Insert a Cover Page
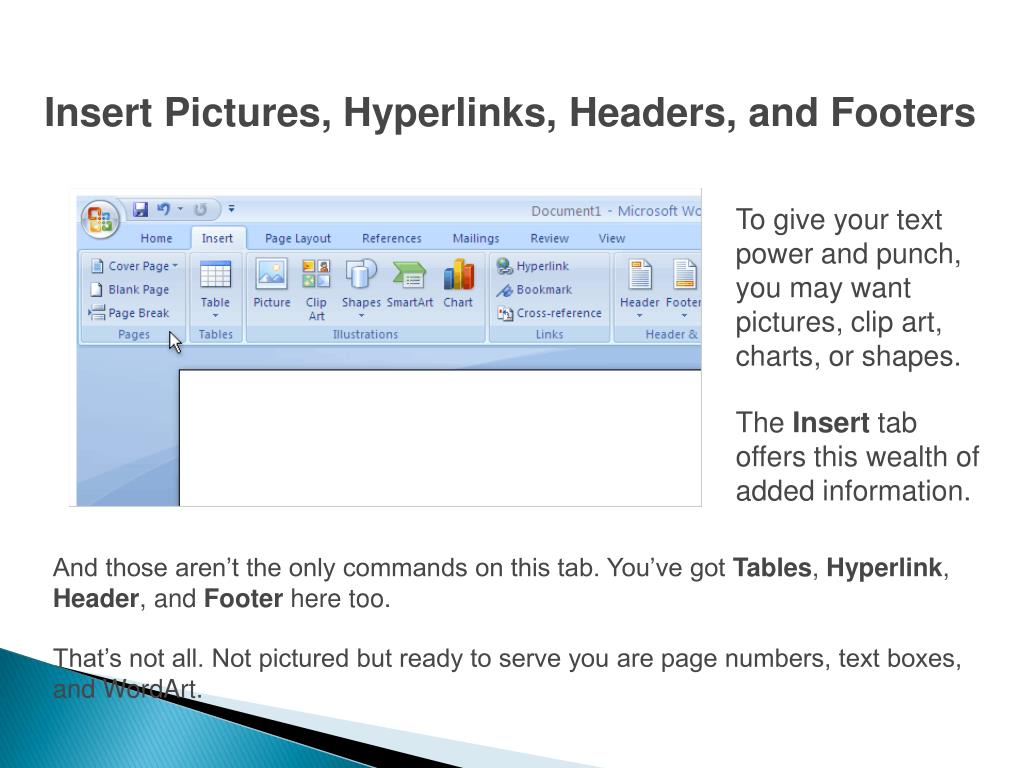 135,266
